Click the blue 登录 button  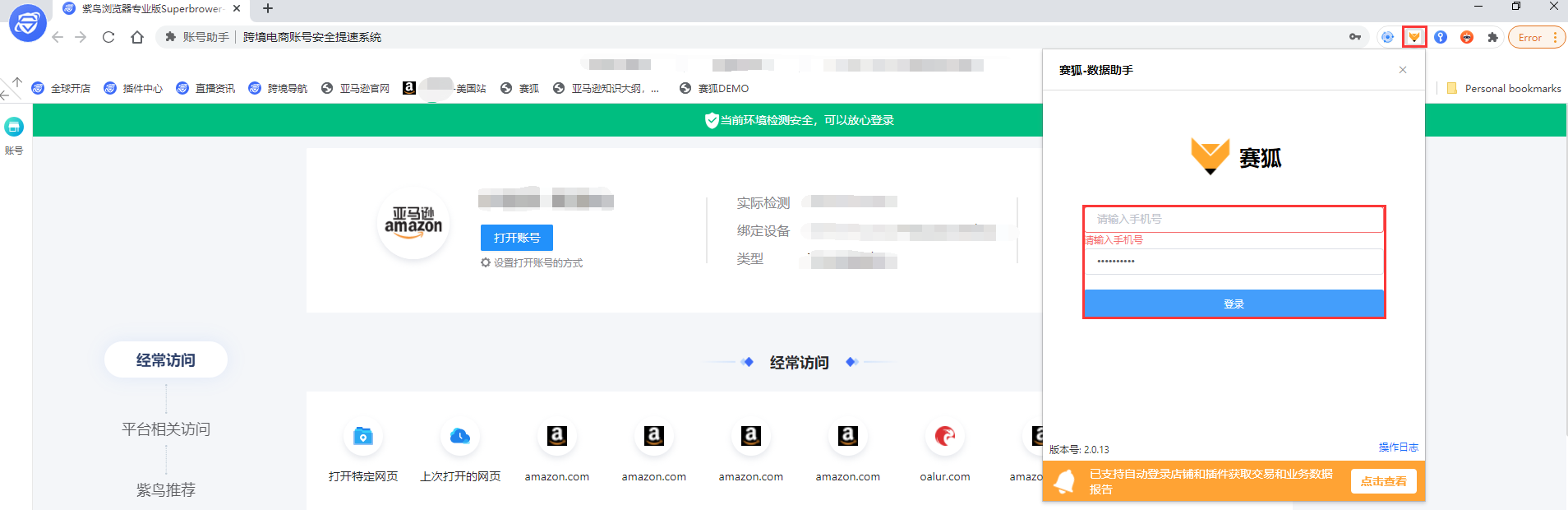click(1234, 304)
